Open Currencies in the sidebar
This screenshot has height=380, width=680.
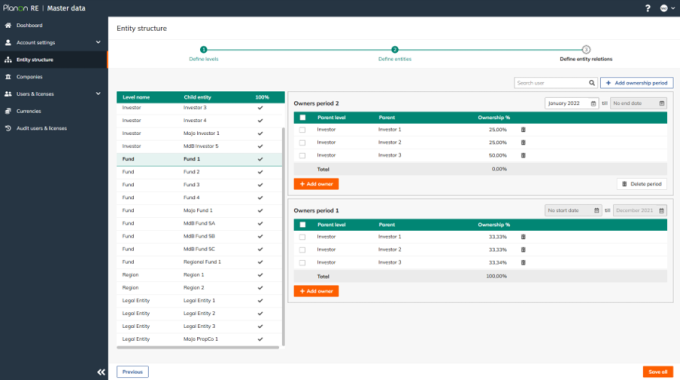pyautogui.click(x=29, y=111)
